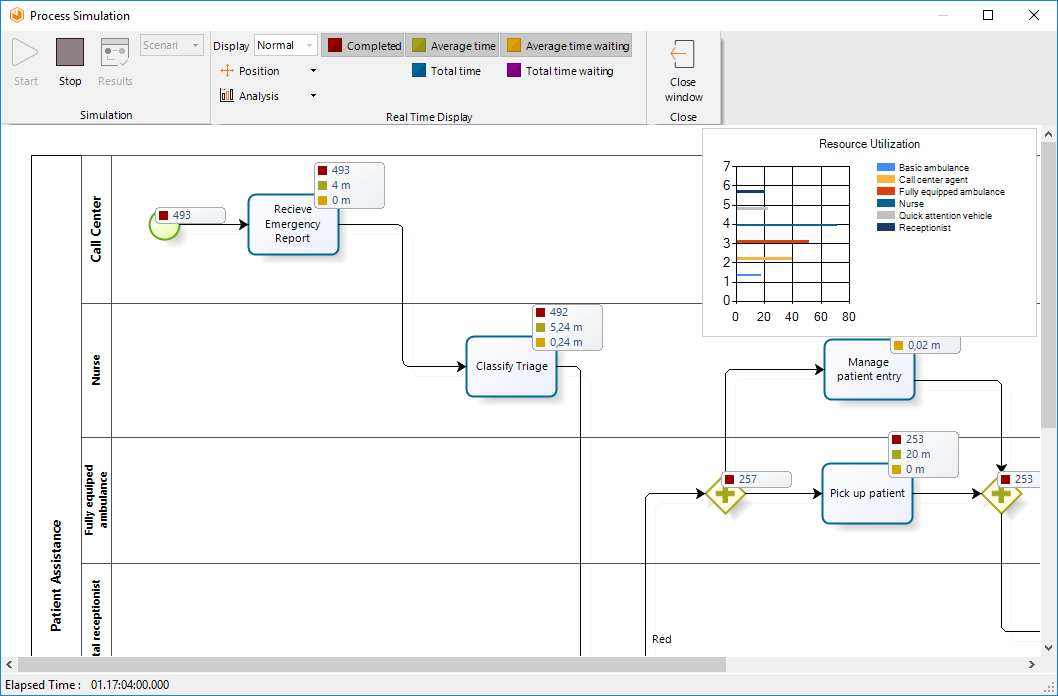Viewport: 1058px width, 696px height.
Task: Click the Call Center lane header
Action: click(x=96, y=229)
